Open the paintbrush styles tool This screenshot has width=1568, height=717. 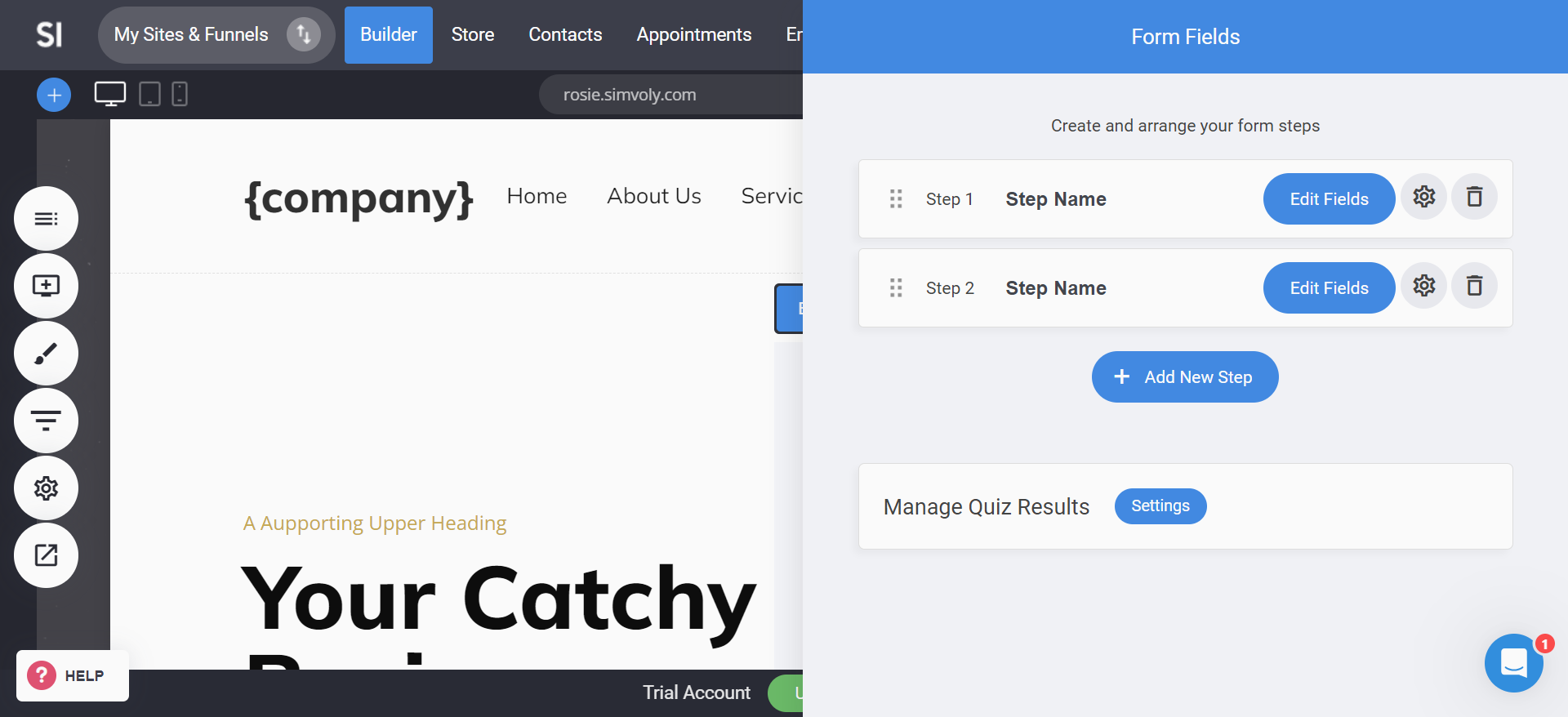pyautogui.click(x=46, y=354)
